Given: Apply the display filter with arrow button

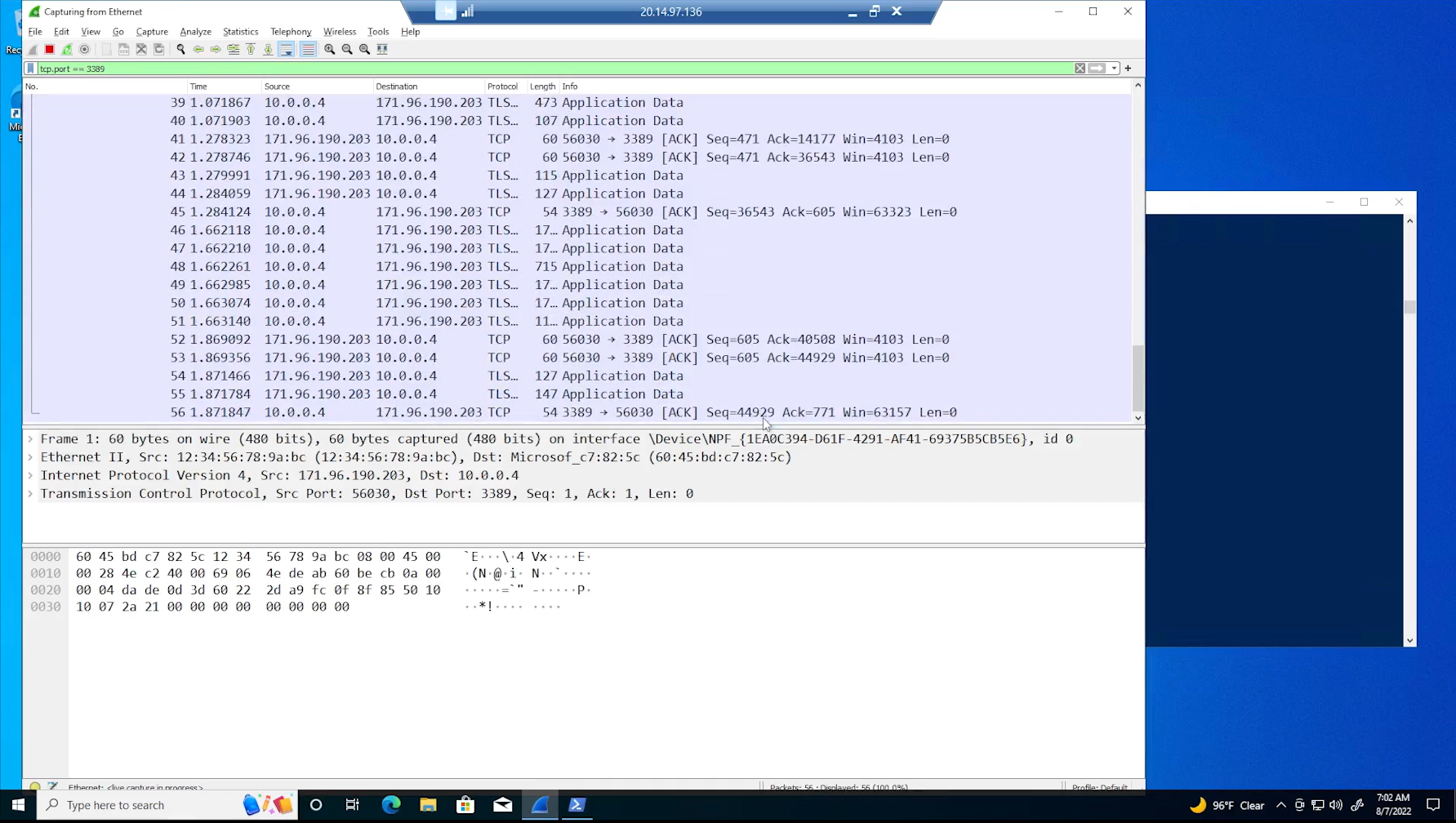Looking at the screenshot, I should tap(1095, 69).
